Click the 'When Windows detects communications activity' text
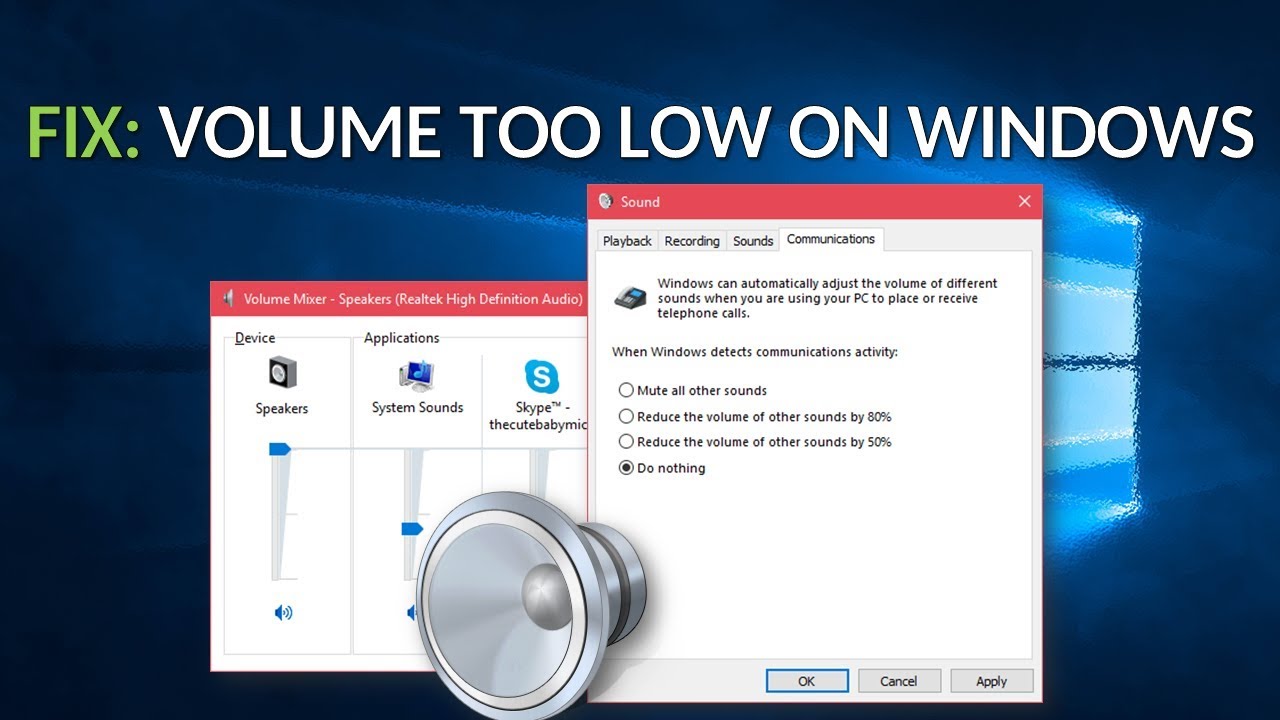1280x720 pixels. [755, 352]
